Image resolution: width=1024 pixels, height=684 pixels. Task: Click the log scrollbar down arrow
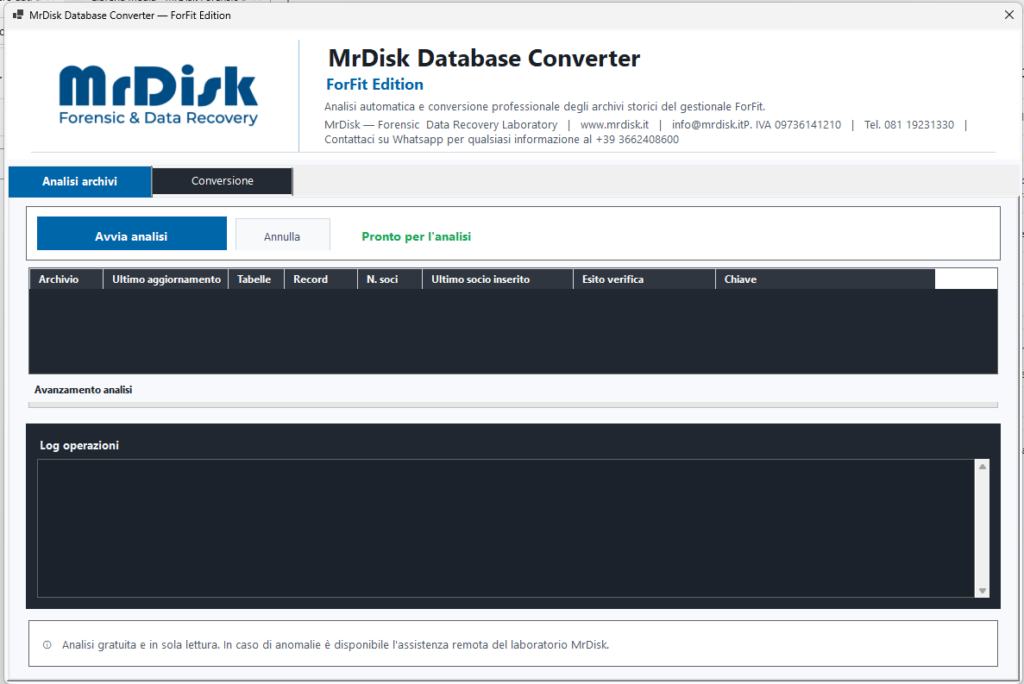[982, 591]
